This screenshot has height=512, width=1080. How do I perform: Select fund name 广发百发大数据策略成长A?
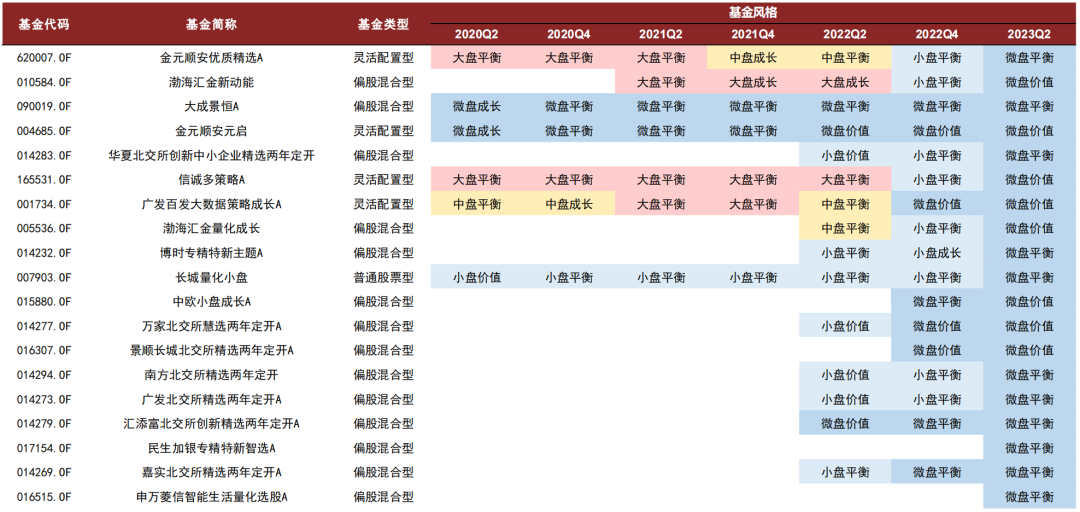click(212, 205)
